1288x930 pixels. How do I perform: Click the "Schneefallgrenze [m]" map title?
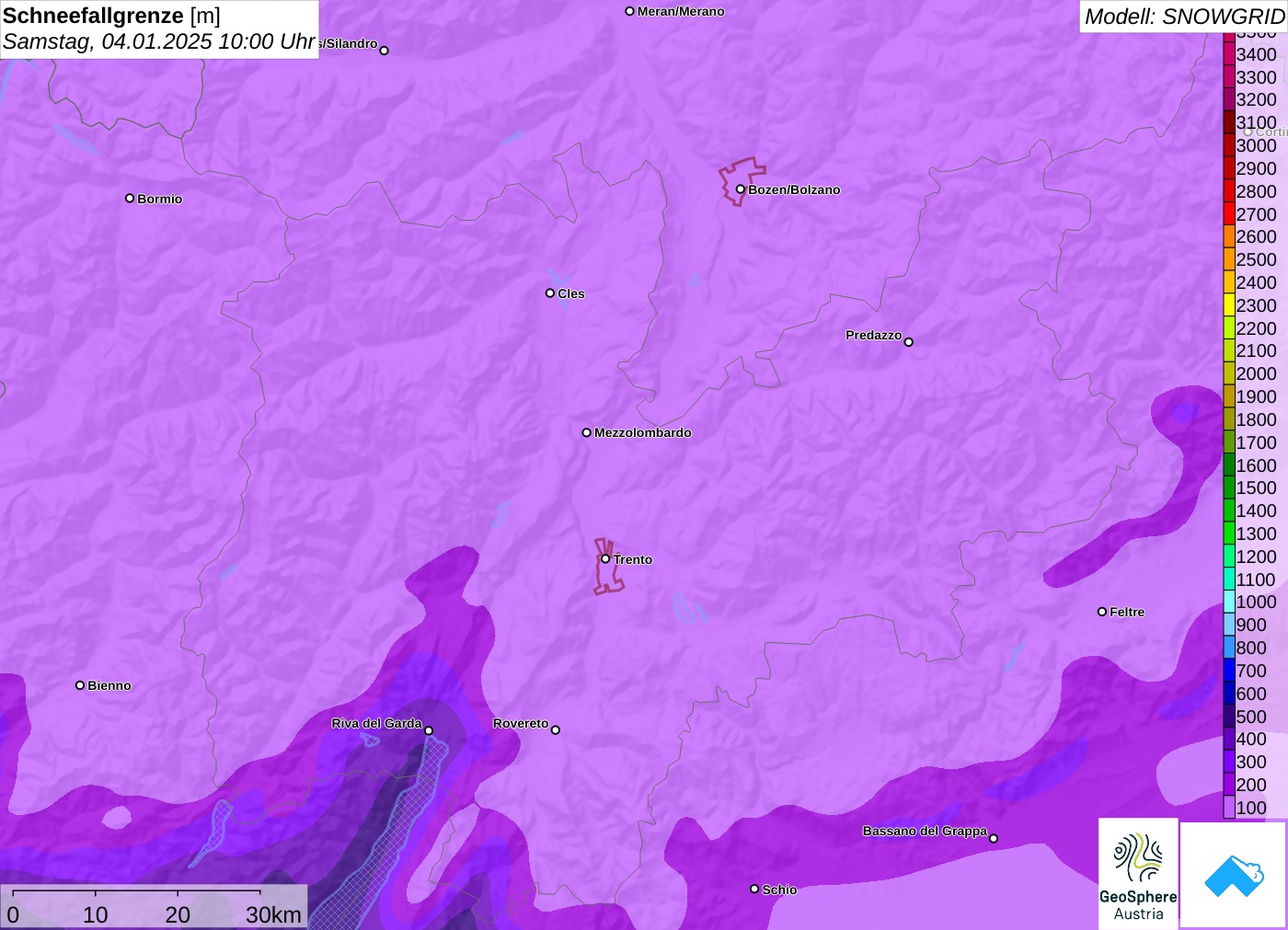tap(112, 16)
